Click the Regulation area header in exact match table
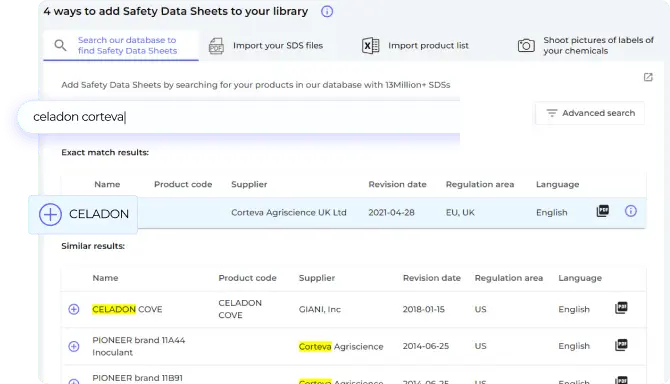Viewport: 670px width, 384px height. (480, 185)
